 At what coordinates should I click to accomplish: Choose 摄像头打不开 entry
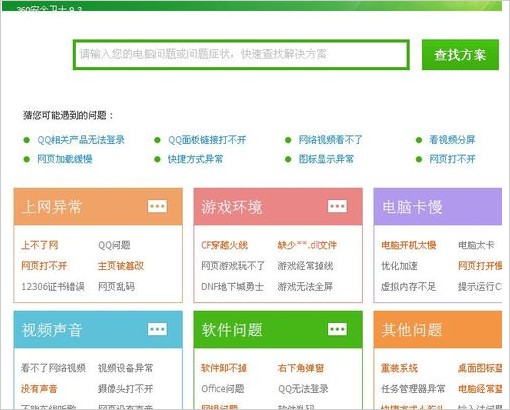[x=125, y=388]
